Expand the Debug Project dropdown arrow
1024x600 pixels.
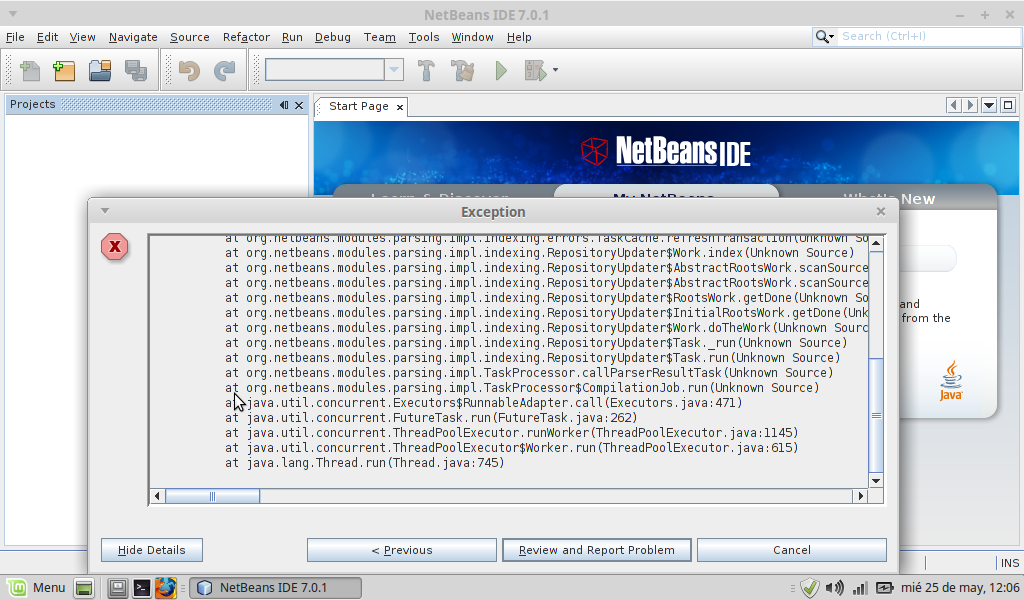point(555,71)
